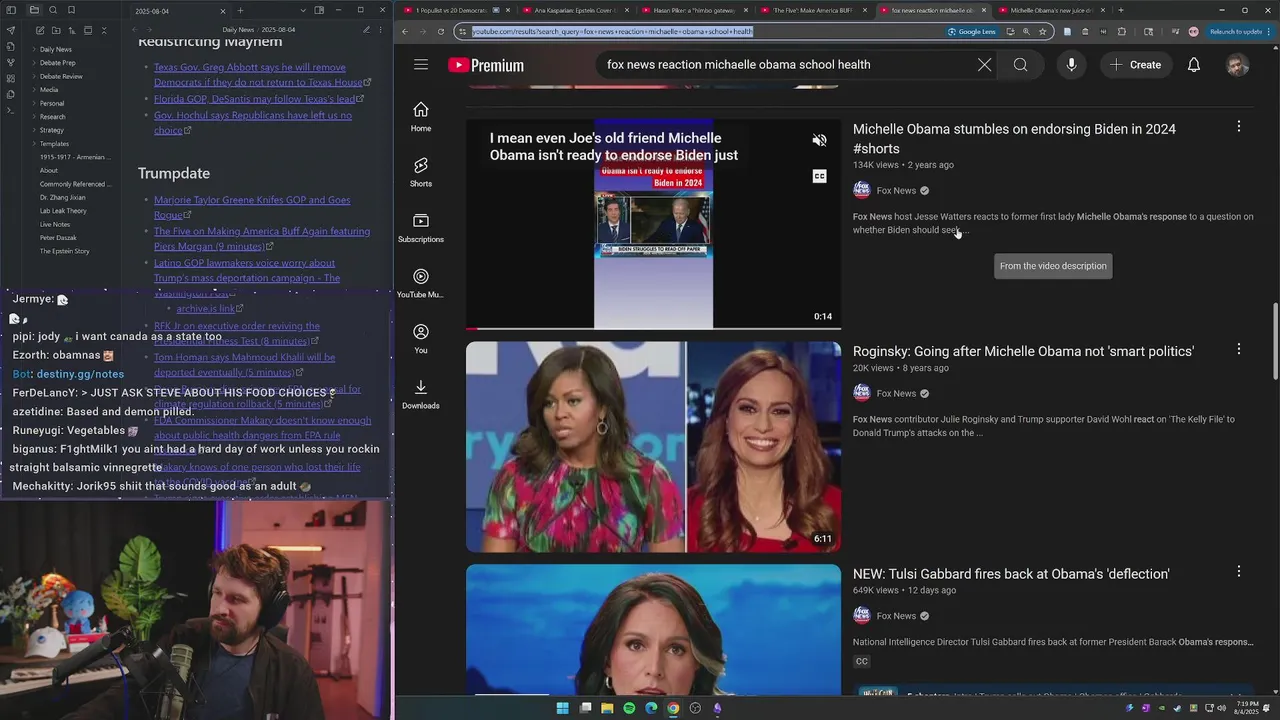Viewport: 1280px width, 720px height.
Task: Open Obsidian note more options menu
Action: click(x=381, y=30)
